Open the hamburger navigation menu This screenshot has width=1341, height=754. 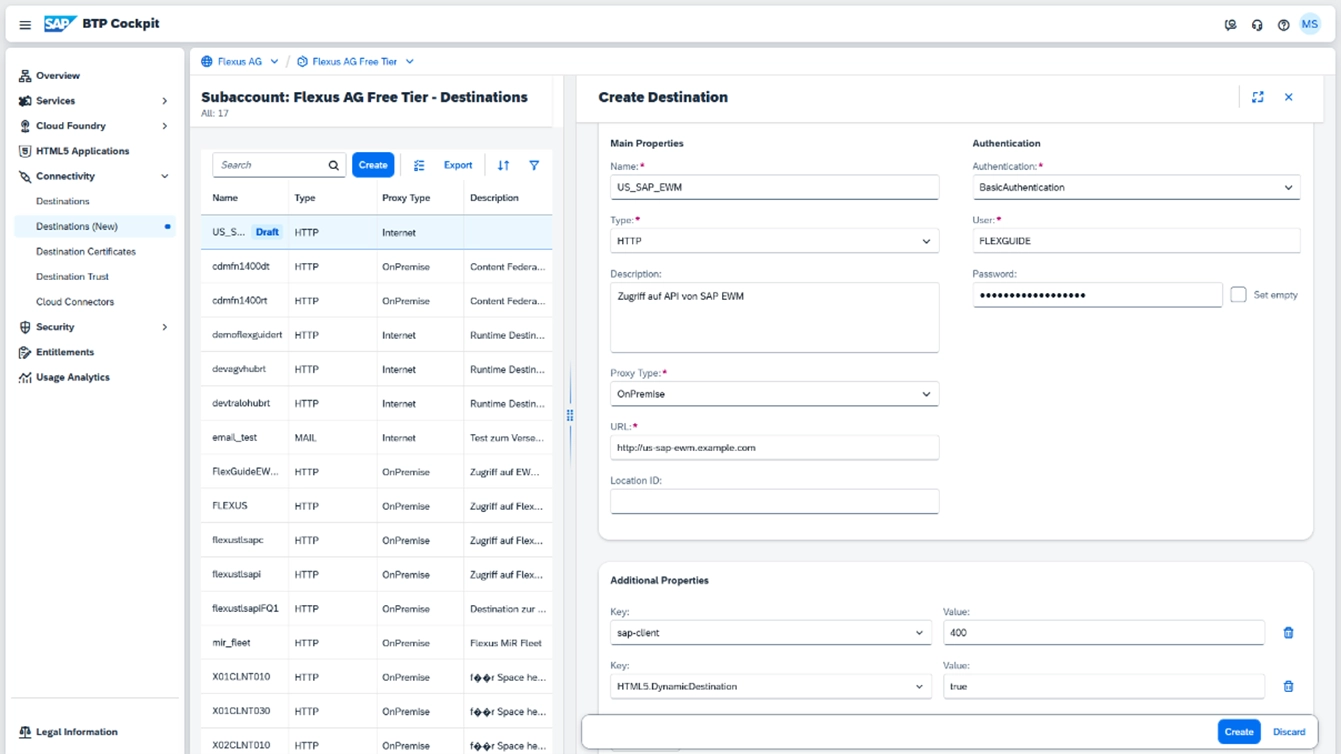pyautogui.click(x=25, y=25)
